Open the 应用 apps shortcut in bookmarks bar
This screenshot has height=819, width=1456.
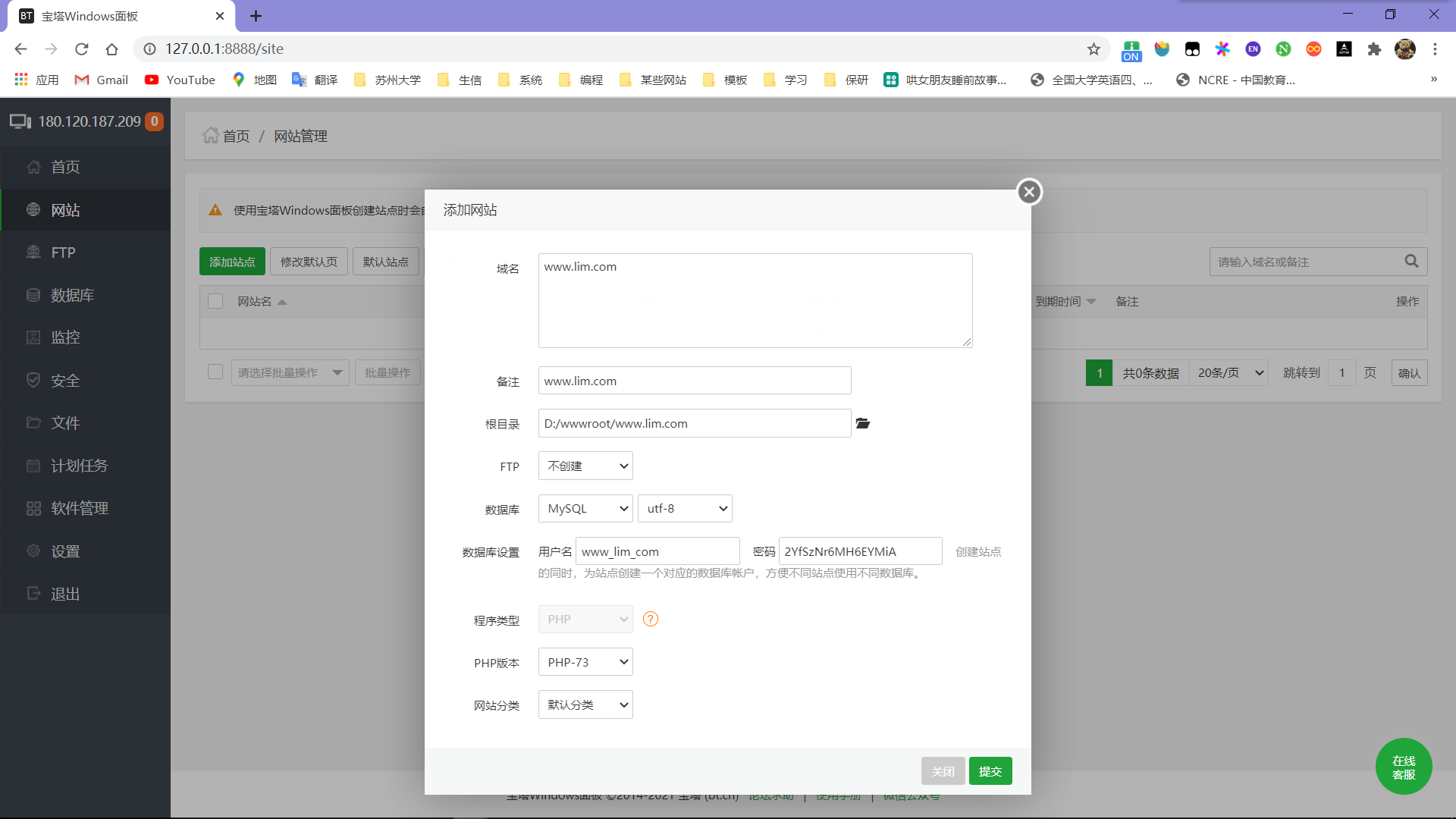tap(36, 80)
